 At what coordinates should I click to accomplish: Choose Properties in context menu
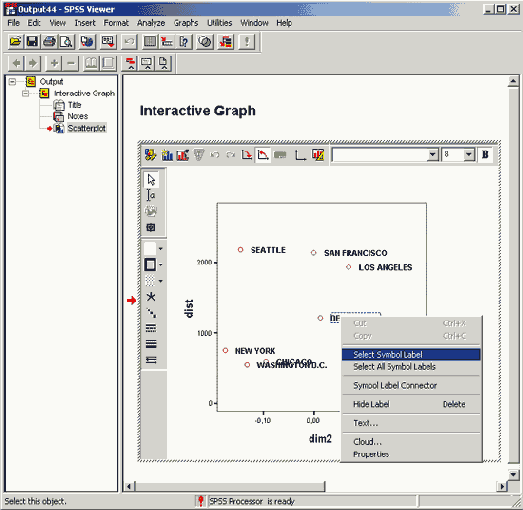coord(411,454)
